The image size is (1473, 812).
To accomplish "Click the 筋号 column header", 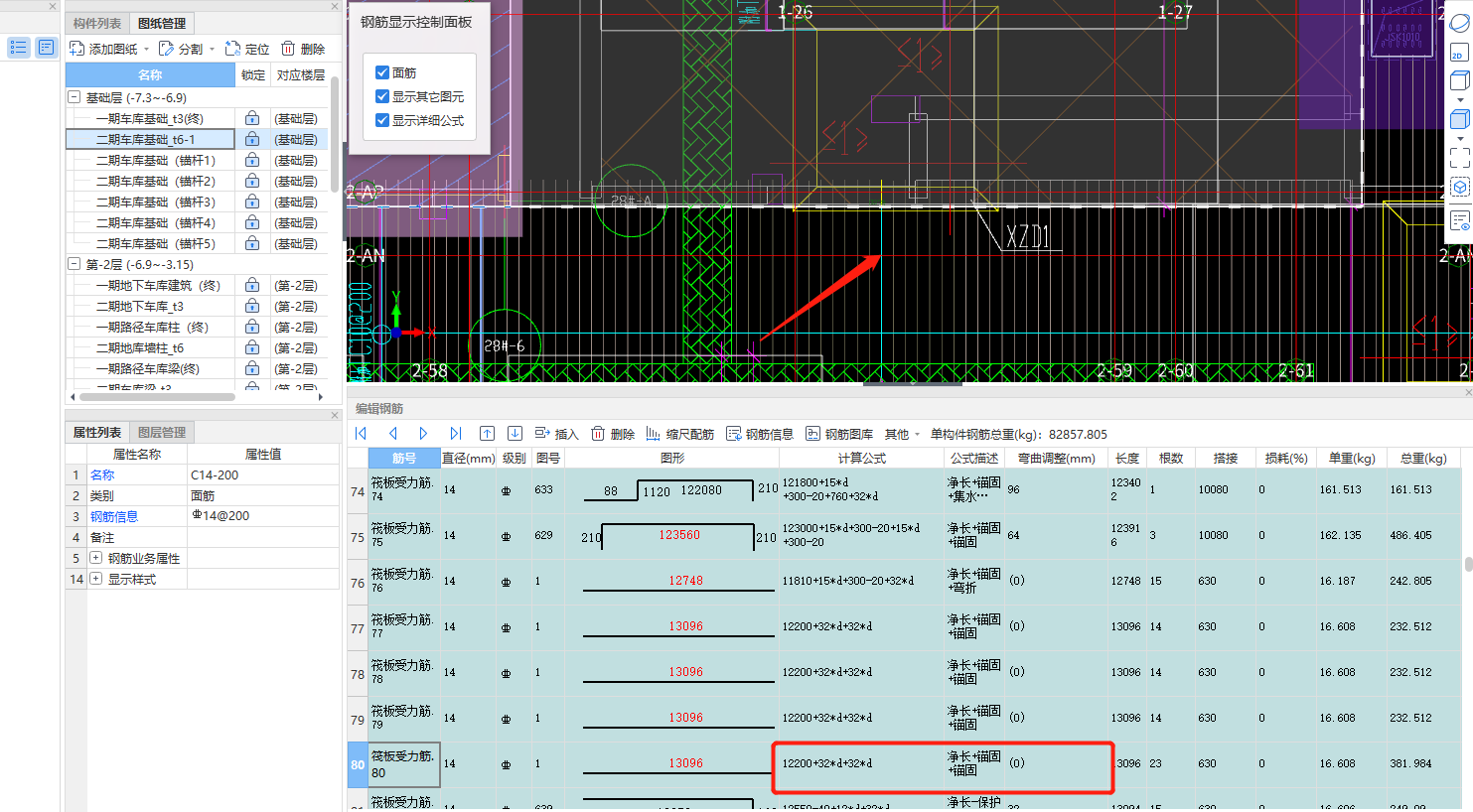I will [x=404, y=458].
